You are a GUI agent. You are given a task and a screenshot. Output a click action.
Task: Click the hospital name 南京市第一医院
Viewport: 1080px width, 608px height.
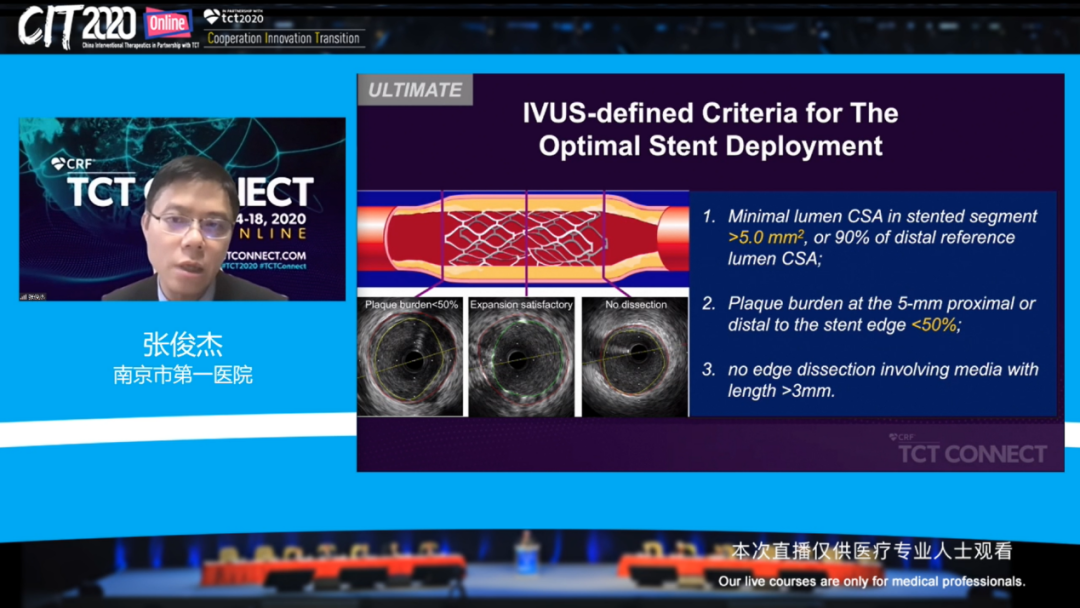click(182, 376)
